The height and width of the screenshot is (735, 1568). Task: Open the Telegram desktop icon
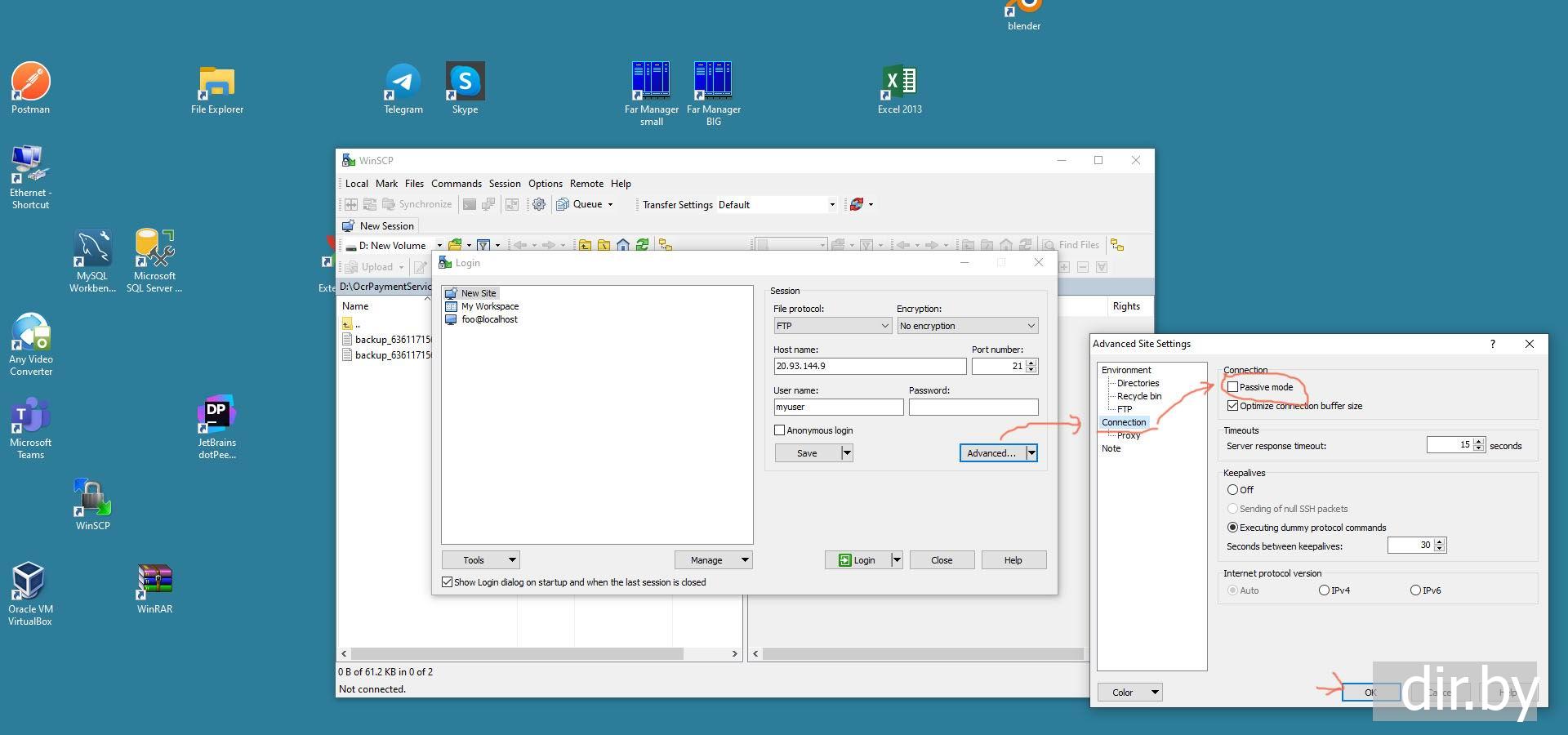(x=403, y=82)
